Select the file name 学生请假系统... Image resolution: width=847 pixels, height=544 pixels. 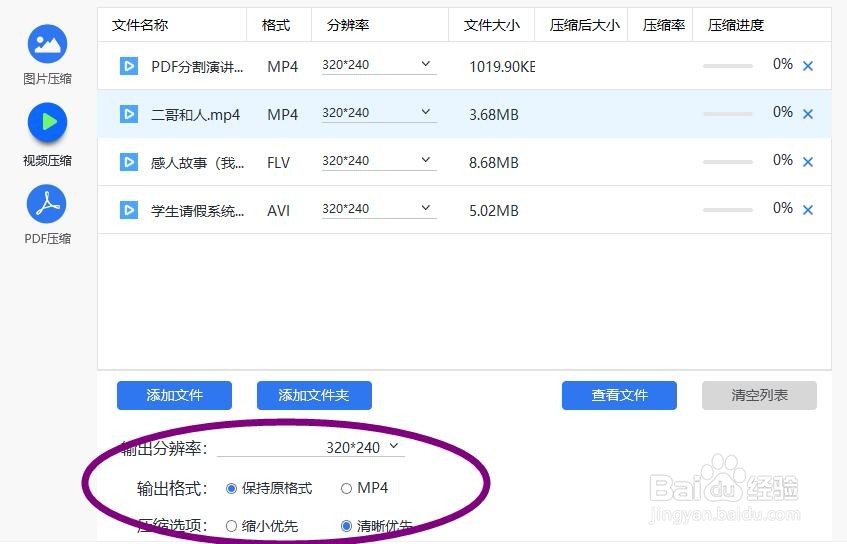point(197,211)
